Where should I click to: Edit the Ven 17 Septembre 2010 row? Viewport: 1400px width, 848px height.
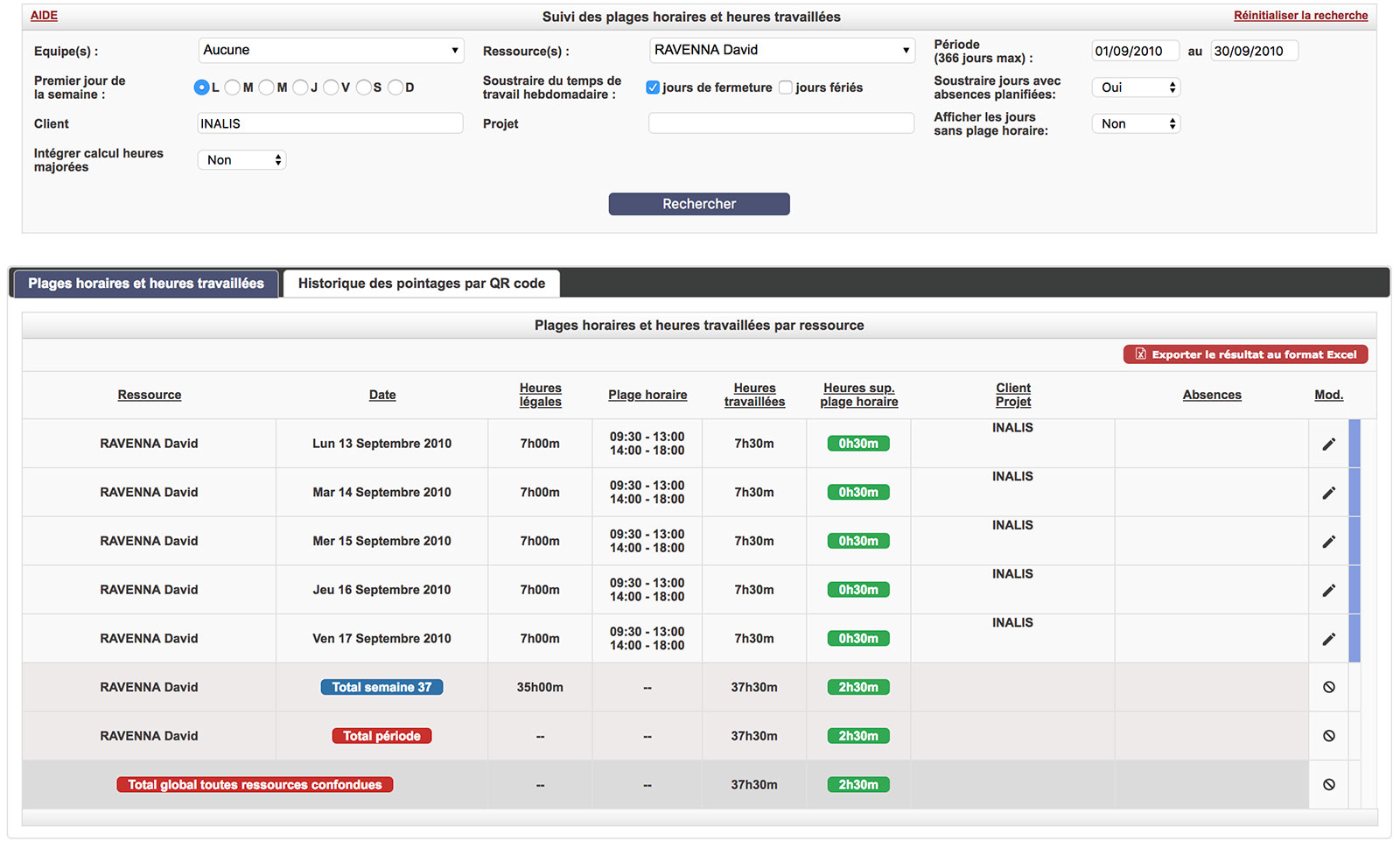[x=1328, y=639]
